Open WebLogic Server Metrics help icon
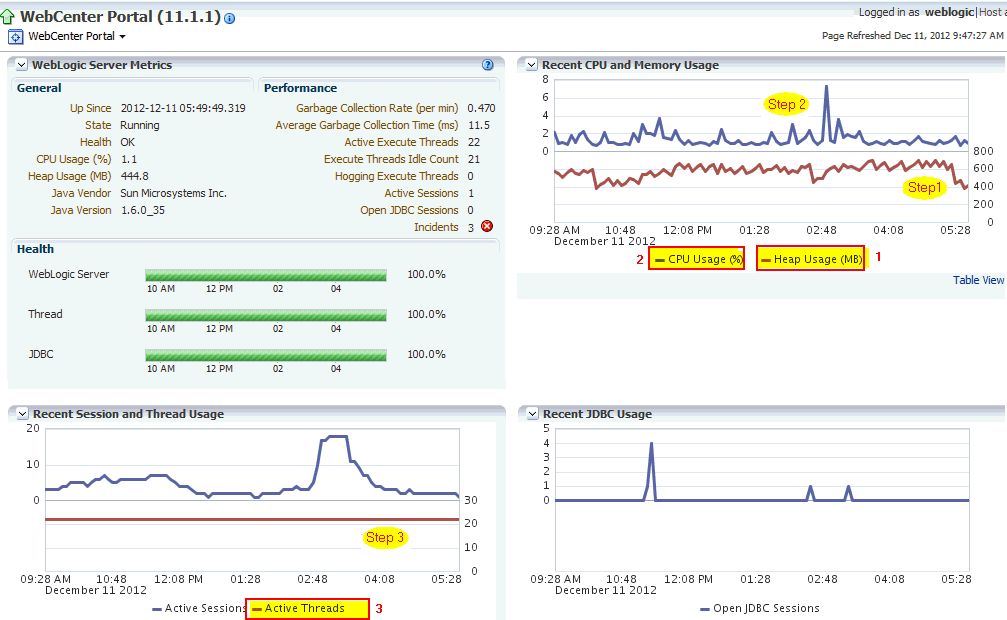 click(487, 65)
